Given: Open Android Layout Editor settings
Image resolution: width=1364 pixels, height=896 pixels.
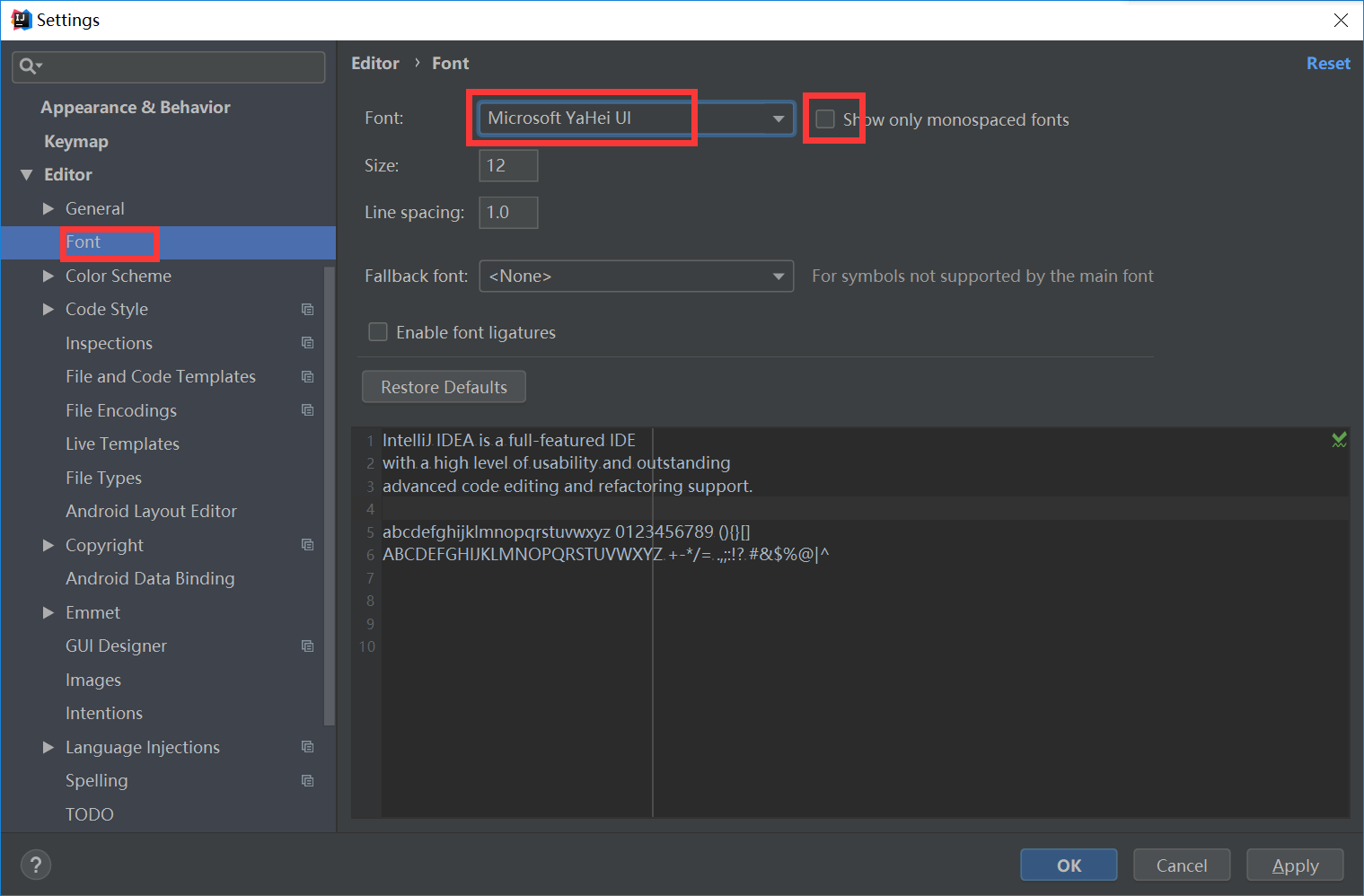Looking at the screenshot, I should (x=151, y=511).
